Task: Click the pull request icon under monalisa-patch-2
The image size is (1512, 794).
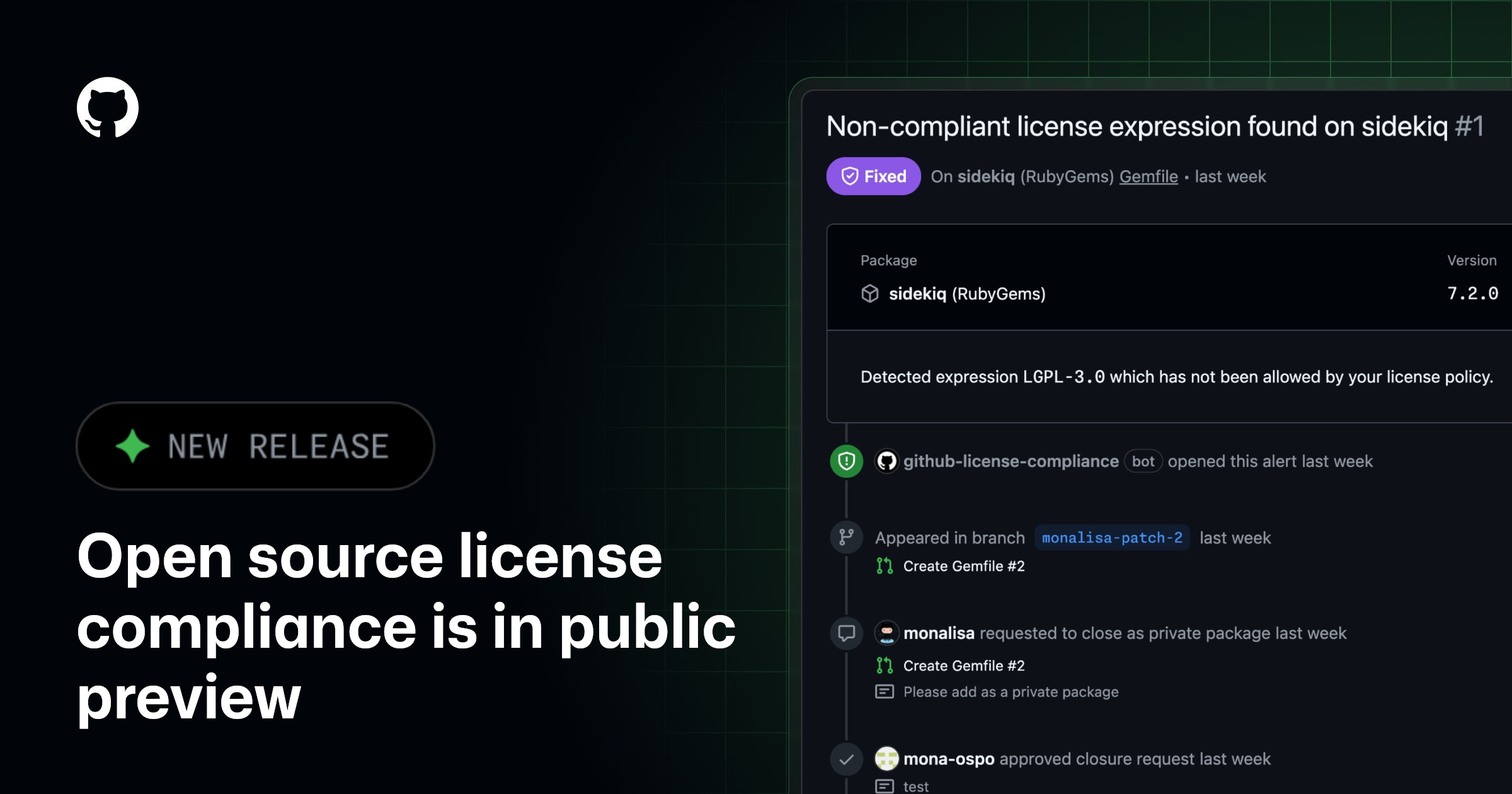Action: 885,566
